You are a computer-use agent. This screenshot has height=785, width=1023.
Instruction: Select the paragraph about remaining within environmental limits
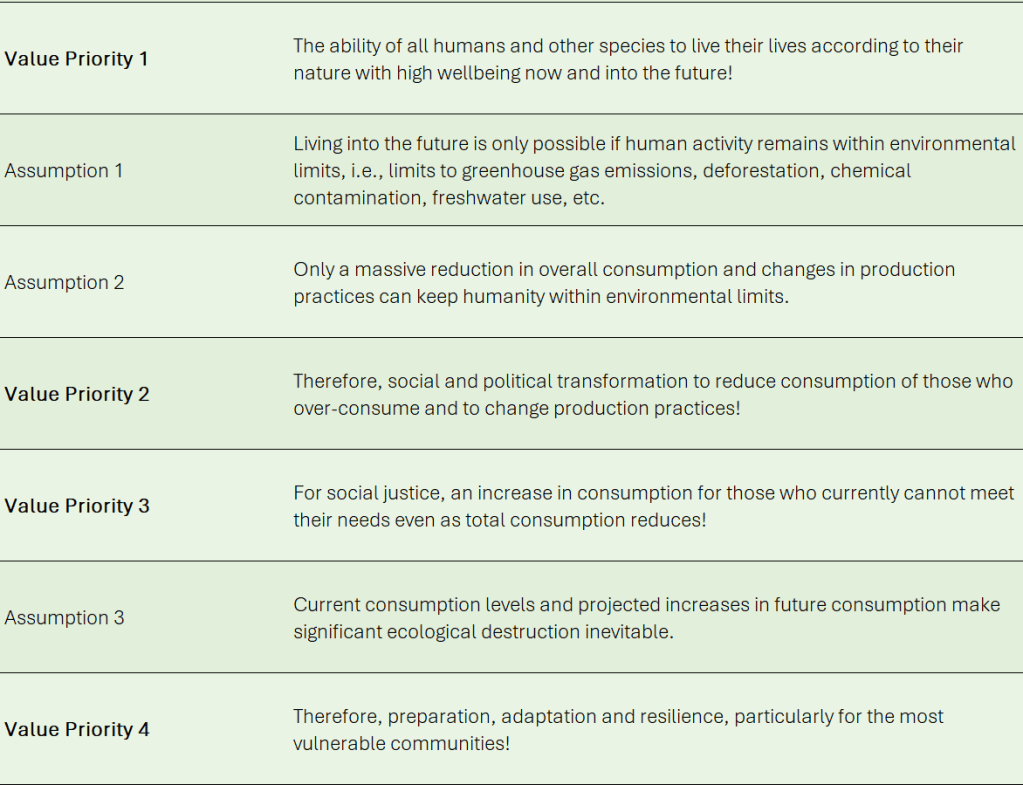tap(654, 171)
